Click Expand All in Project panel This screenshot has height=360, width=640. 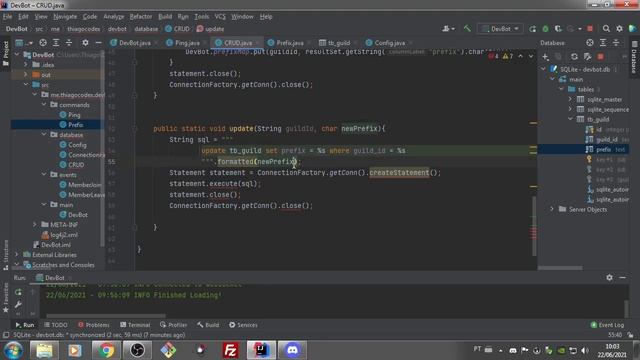click(56, 42)
